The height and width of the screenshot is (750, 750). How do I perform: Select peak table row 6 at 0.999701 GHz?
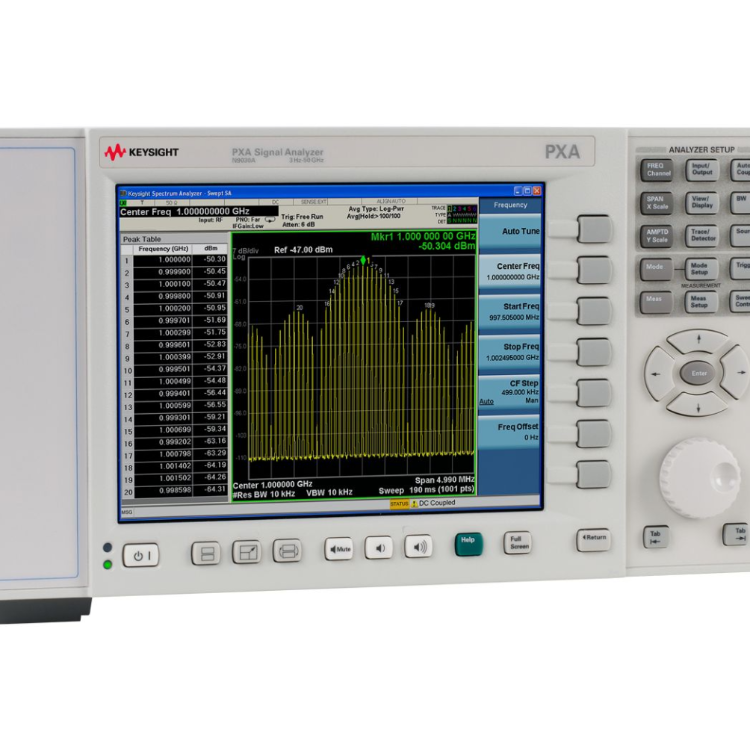click(x=175, y=321)
